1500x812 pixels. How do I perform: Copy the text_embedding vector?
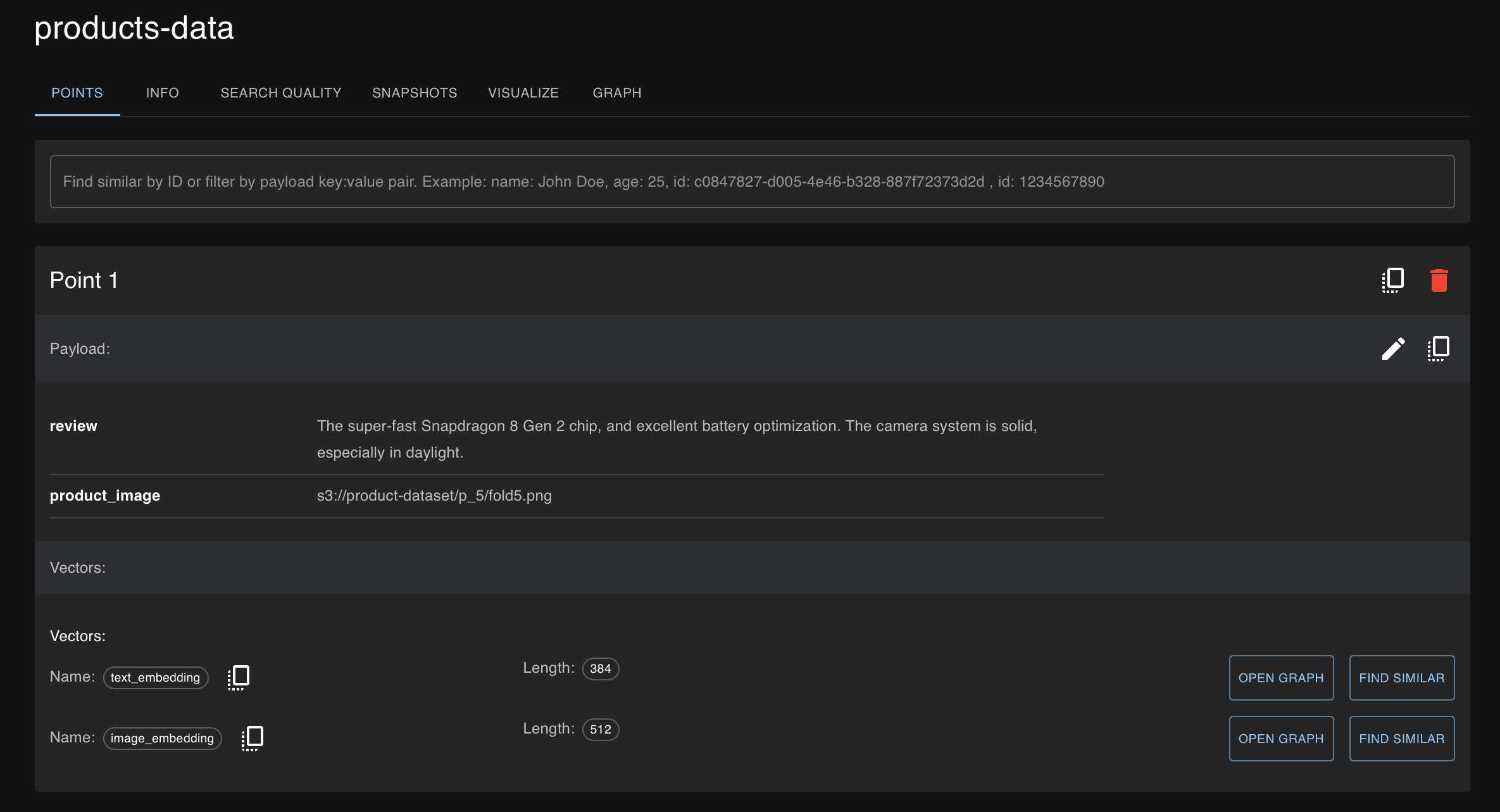[239, 677]
